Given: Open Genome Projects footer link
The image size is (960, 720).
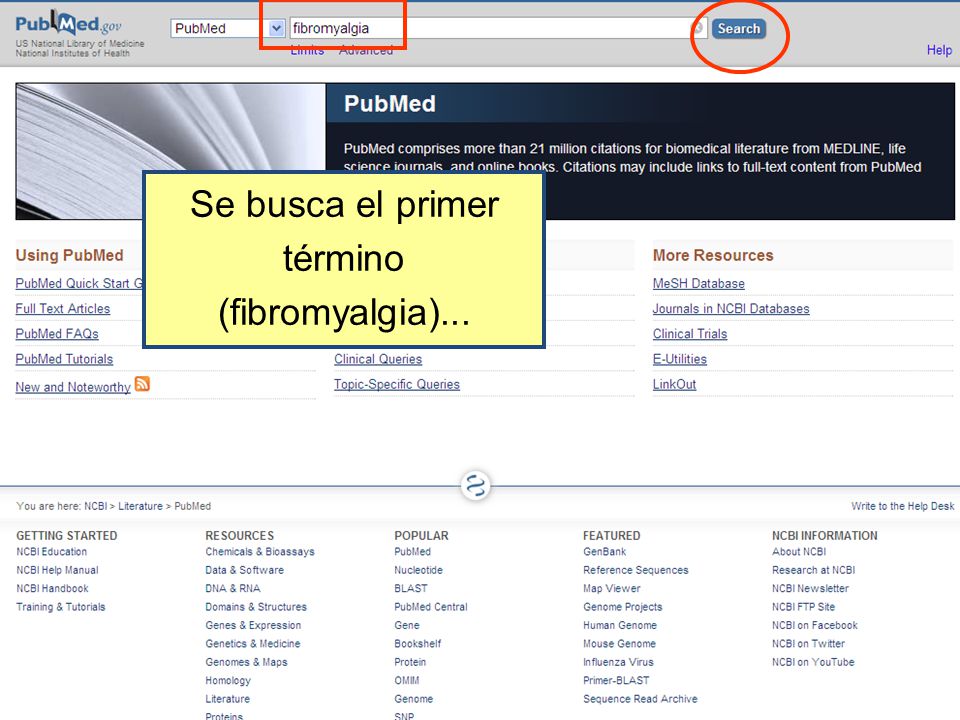Looking at the screenshot, I should tap(623, 607).
